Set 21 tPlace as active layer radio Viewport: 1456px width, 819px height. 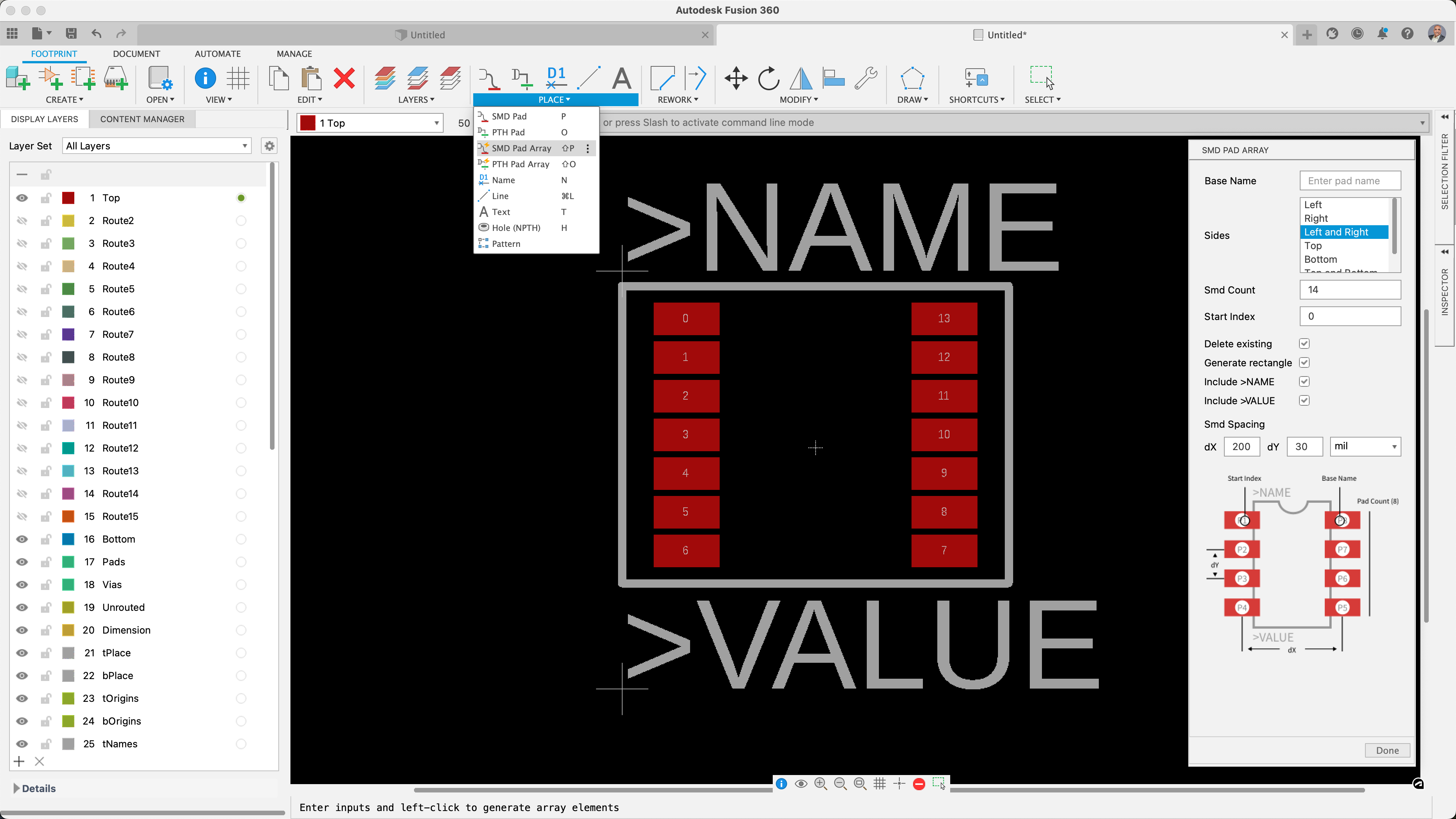pos(241,653)
